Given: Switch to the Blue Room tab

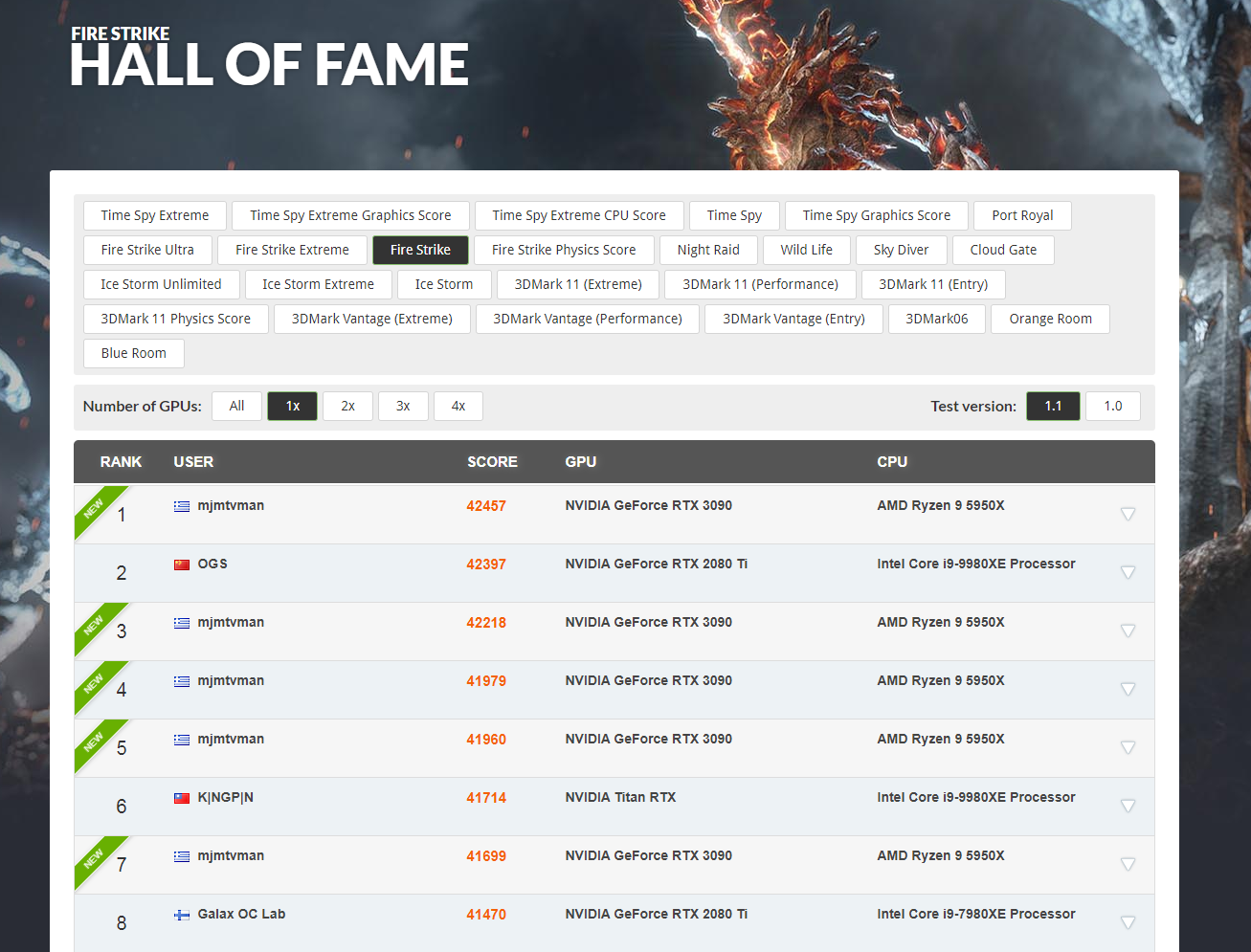Looking at the screenshot, I should click(134, 353).
